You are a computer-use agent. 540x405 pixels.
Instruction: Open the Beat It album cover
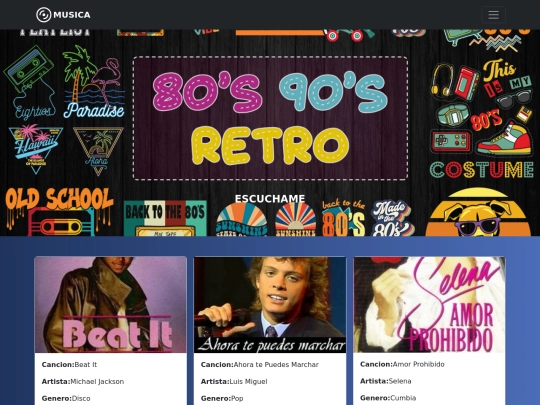coord(111,305)
